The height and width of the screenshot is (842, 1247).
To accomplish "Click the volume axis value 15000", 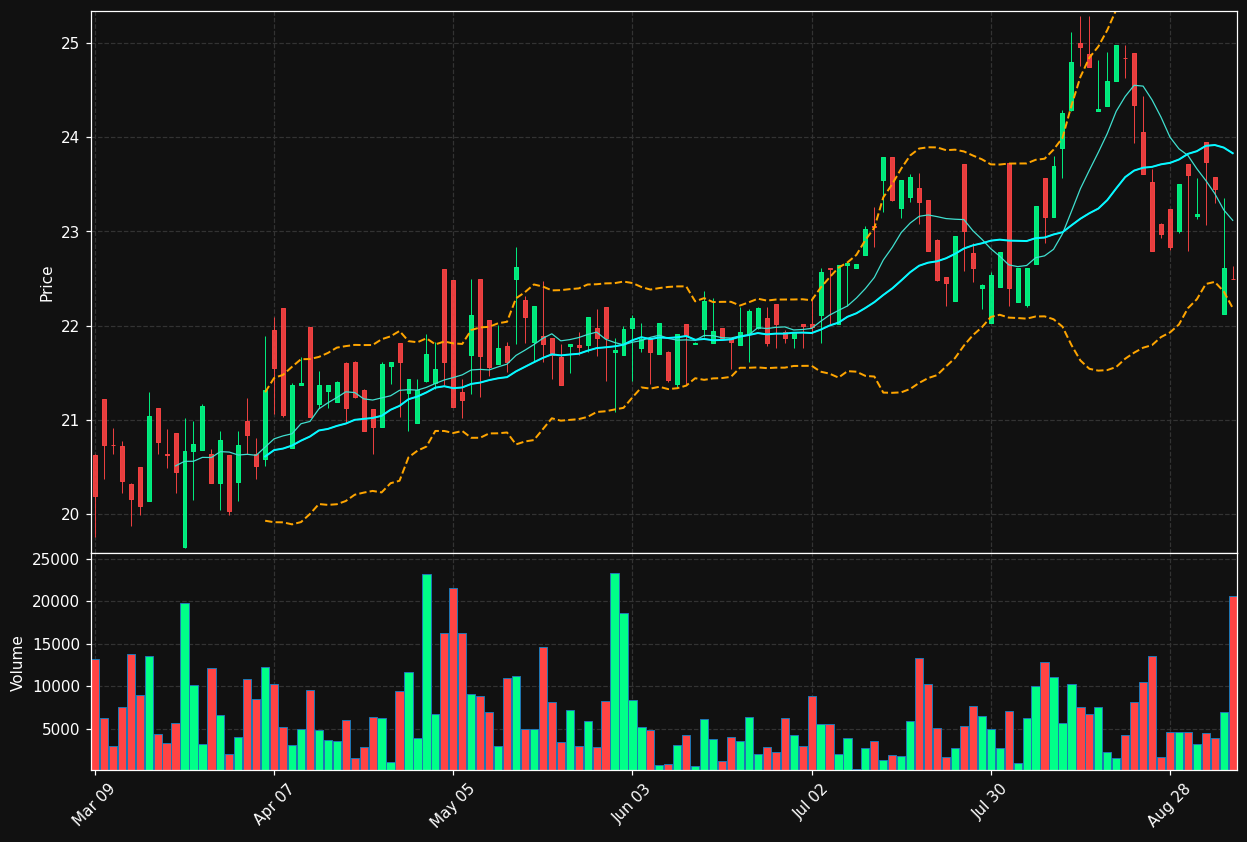I will pyautogui.click(x=55, y=645).
